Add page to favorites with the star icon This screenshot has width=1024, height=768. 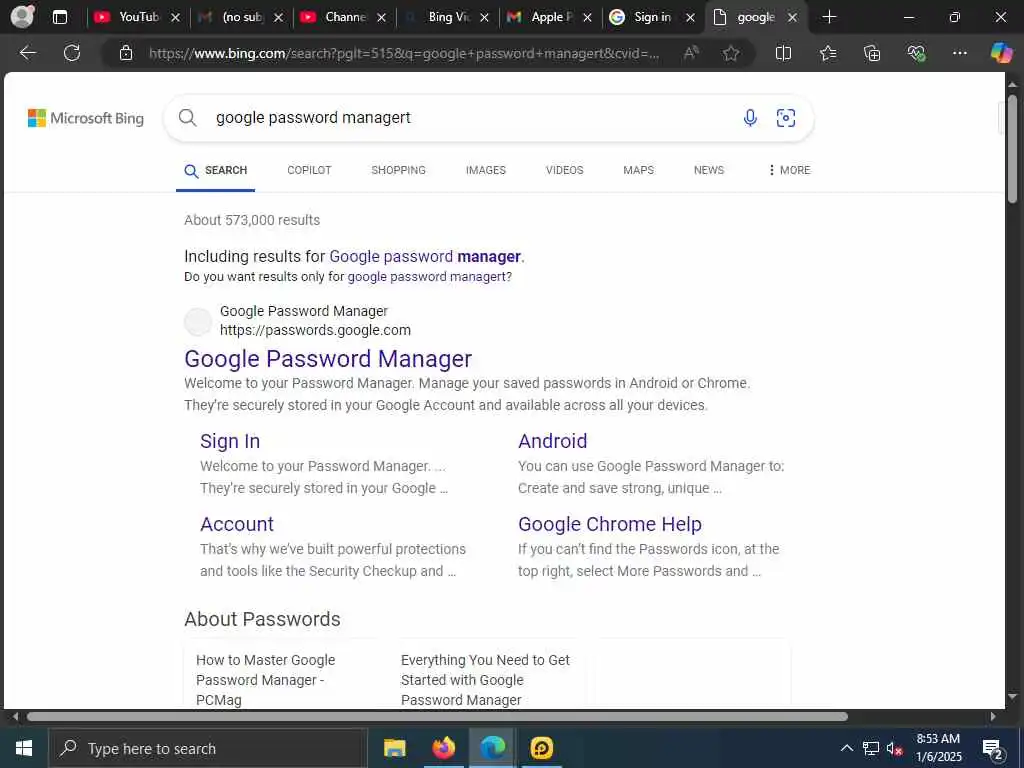[x=731, y=53]
